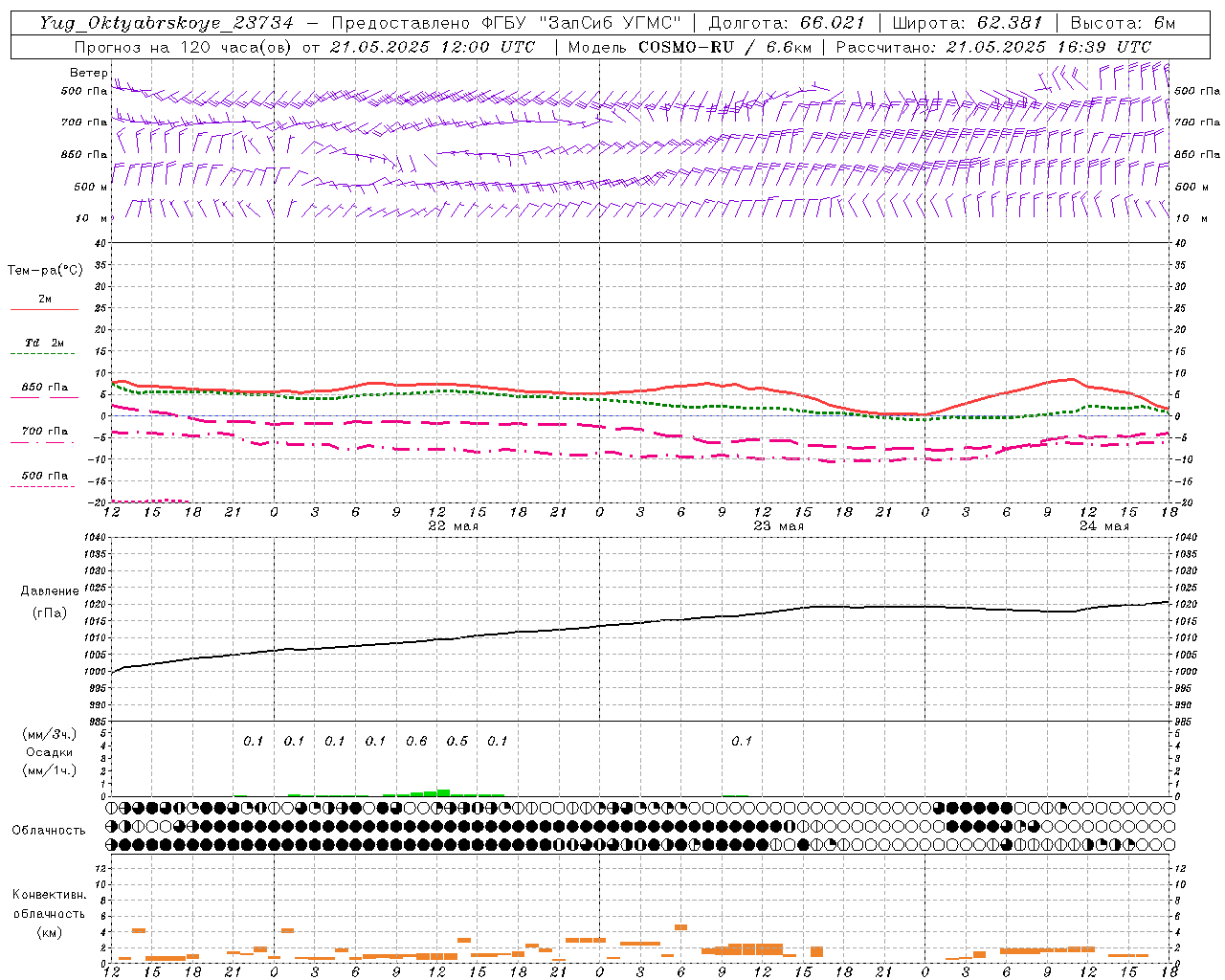The height and width of the screenshot is (980, 1225).
Task: Click the (мм/1ч.) precipitation unit label
Action: pos(50,770)
